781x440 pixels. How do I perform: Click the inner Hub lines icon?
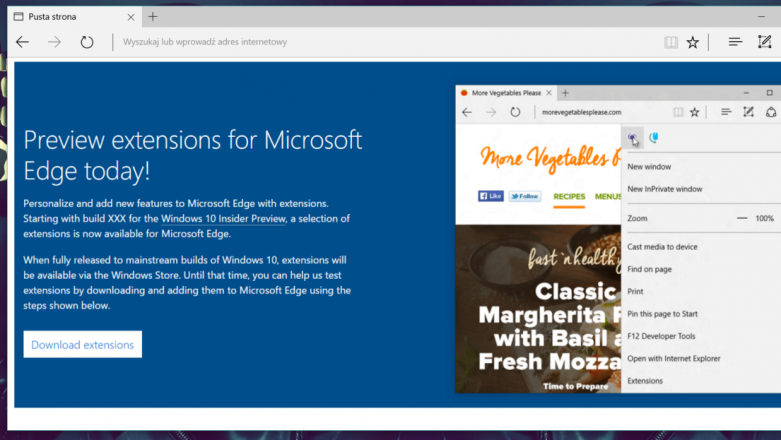[726, 112]
